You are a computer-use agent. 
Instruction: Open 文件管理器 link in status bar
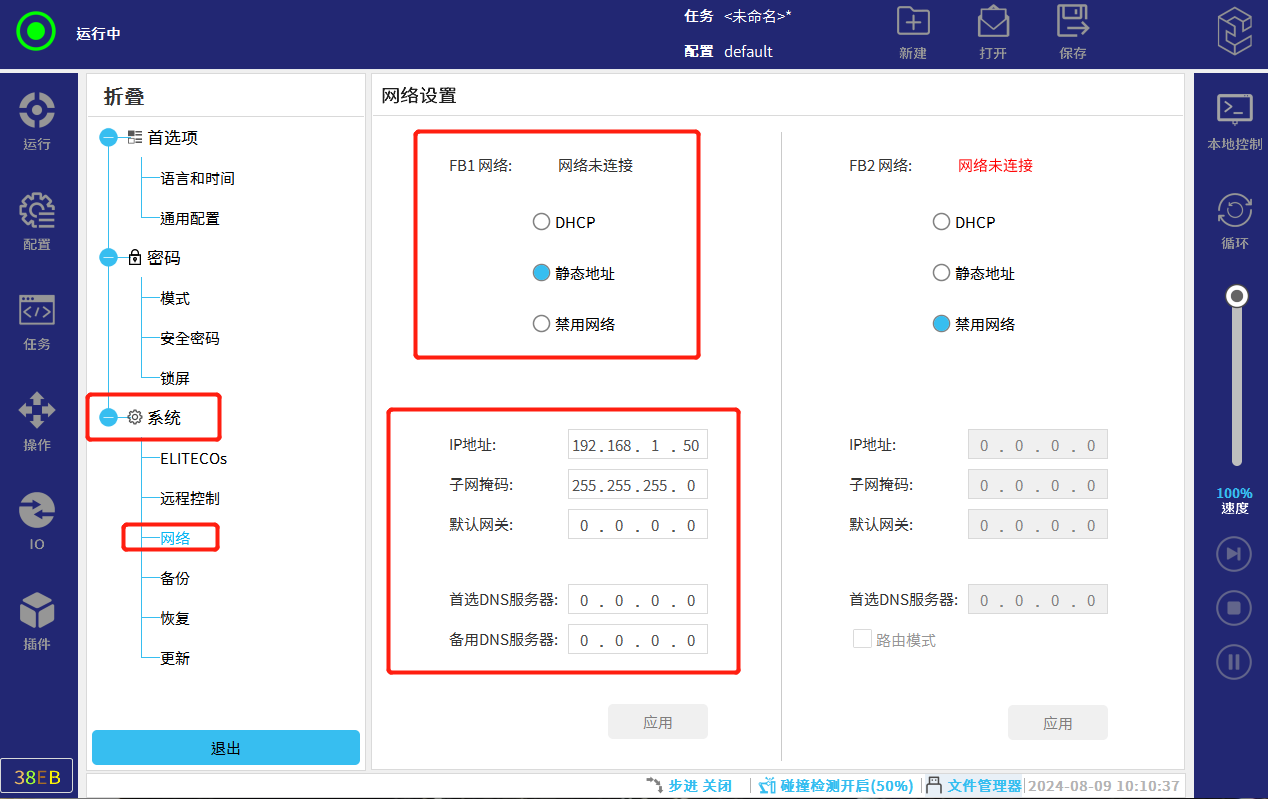983,786
